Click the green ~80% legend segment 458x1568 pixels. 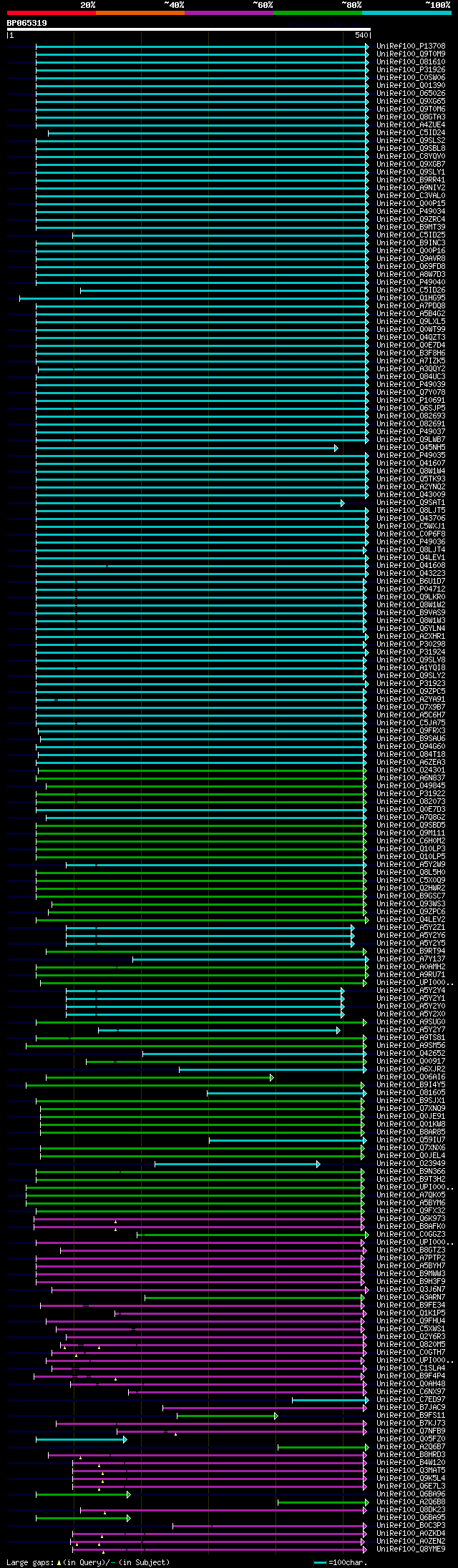point(318,13)
